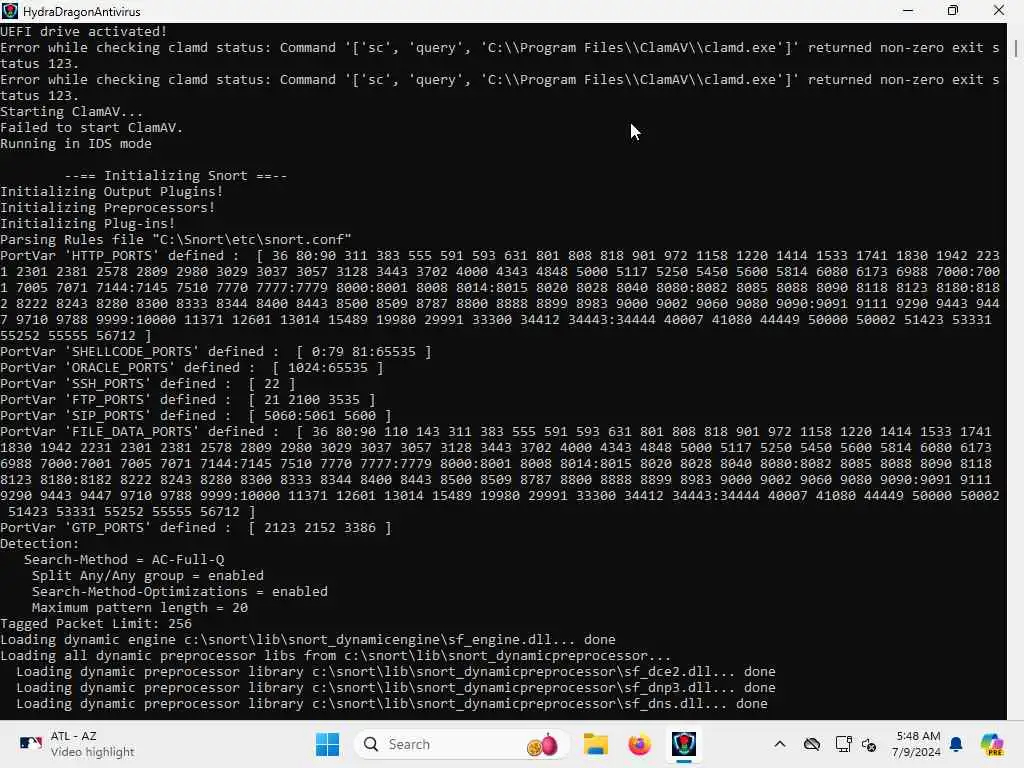Click the muted volume tray icon
The width and height of the screenshot is (1024, 768).
(x=869, y=744)
